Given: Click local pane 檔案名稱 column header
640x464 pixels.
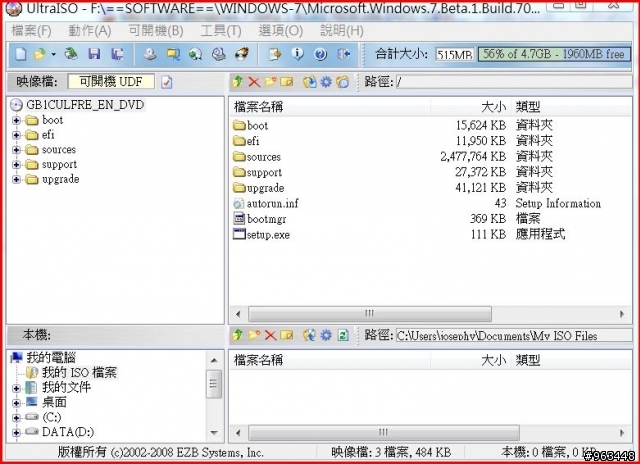Looking at the screenshot, I should pyautogui.click(x=330, y=360).
